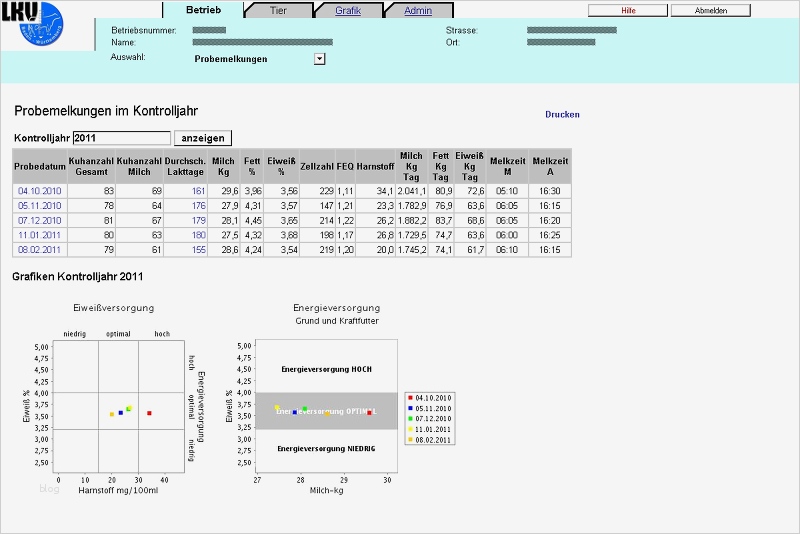This screenshot has height=534, width=800.
Task: Open the Tier tab
Action: click(278, 10)
